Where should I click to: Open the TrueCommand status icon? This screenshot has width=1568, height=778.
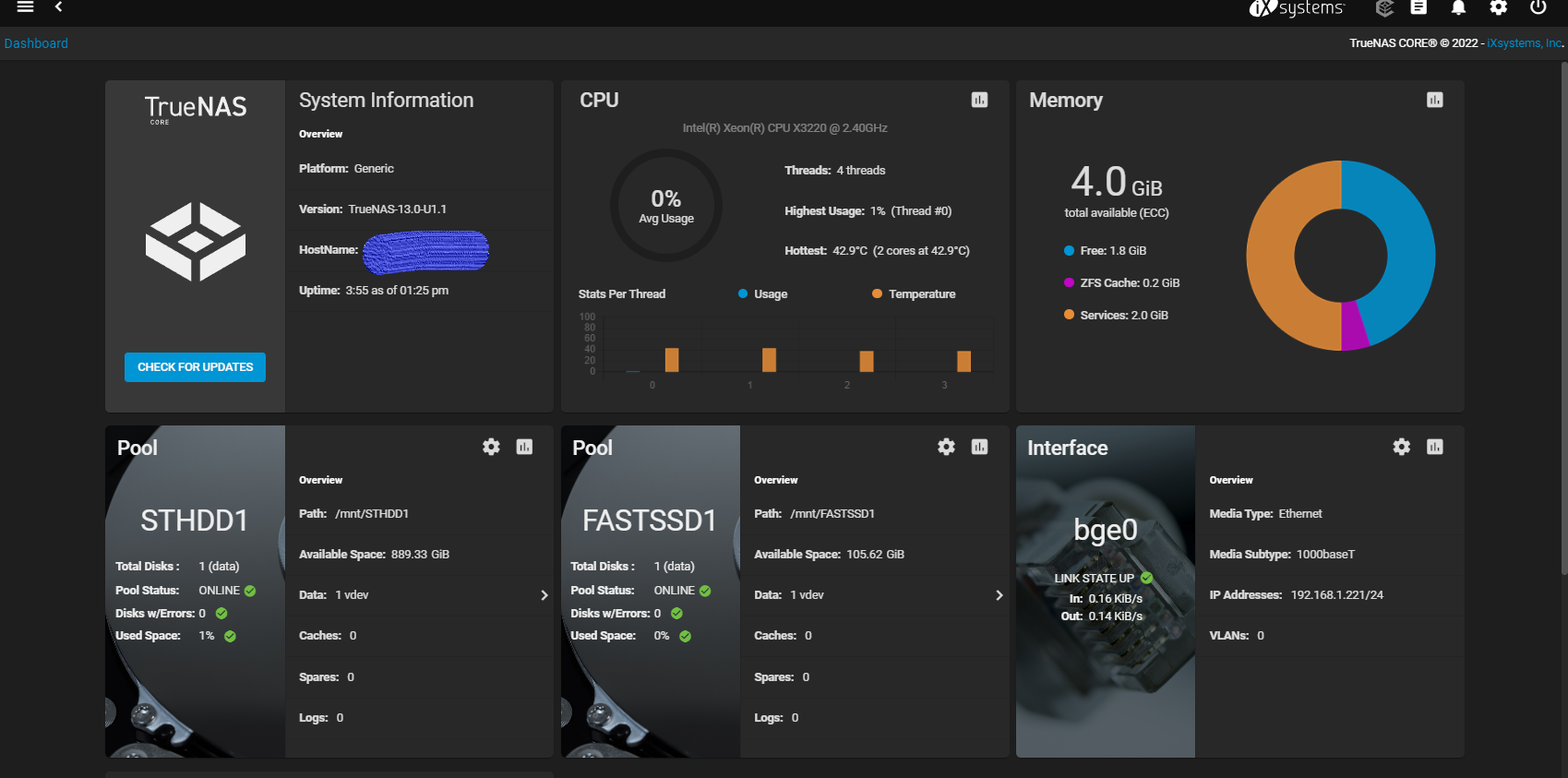tap(1383, 8)
